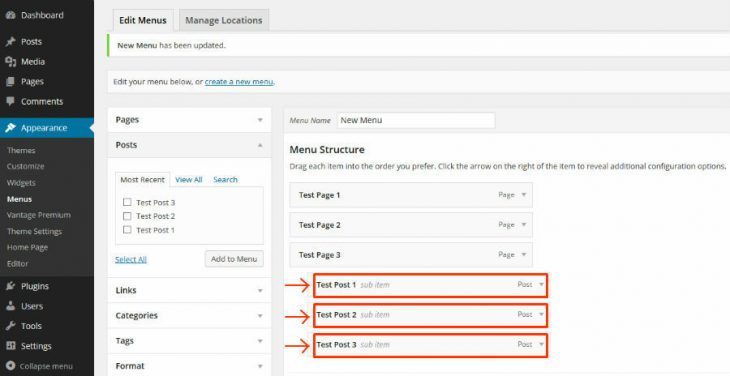Click the Tools wrench icon

10,326
